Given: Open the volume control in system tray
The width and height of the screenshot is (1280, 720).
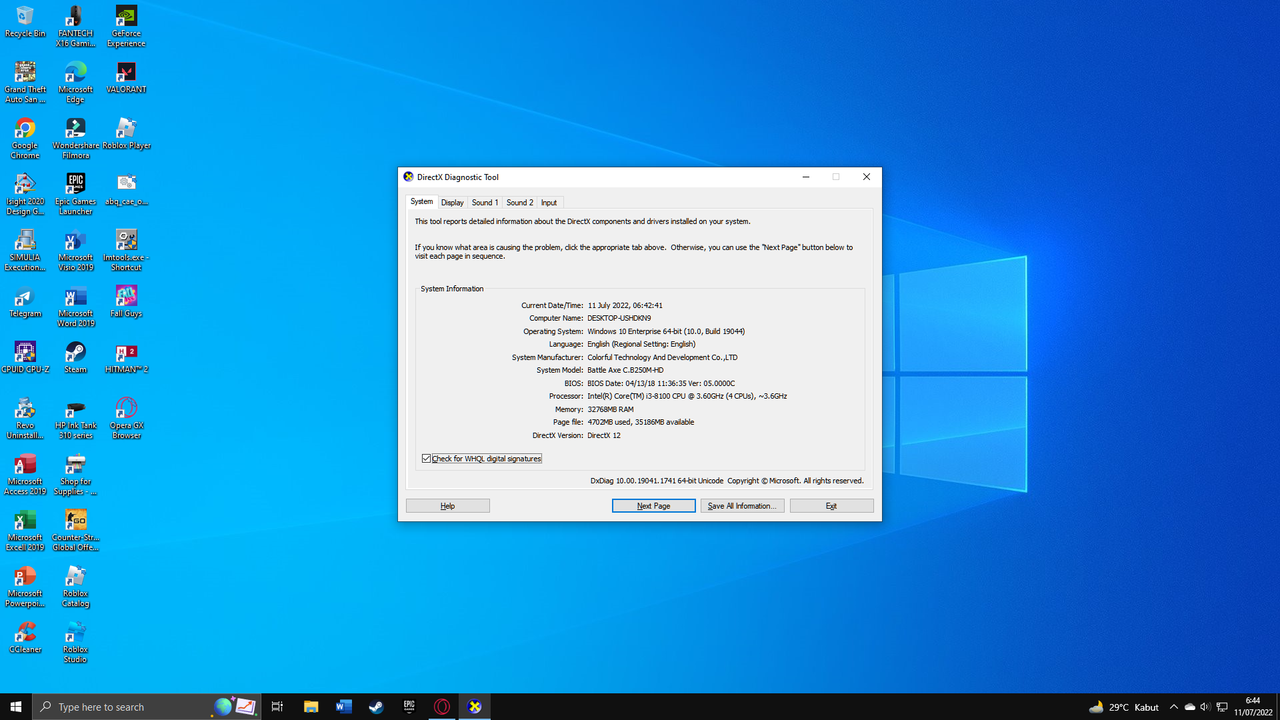Looking at the screenshot, I should point(1205,706).
